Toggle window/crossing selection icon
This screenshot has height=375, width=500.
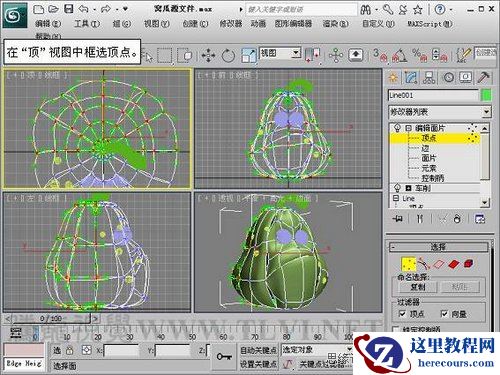[184, 55]
